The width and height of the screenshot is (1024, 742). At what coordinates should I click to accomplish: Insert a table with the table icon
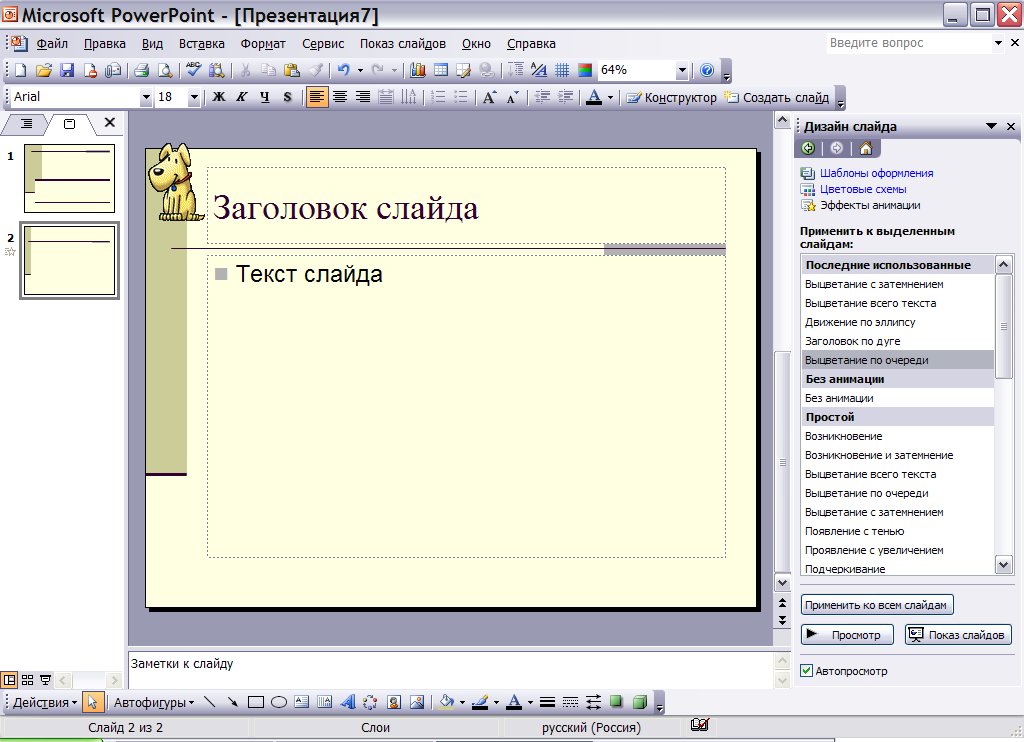441,70
